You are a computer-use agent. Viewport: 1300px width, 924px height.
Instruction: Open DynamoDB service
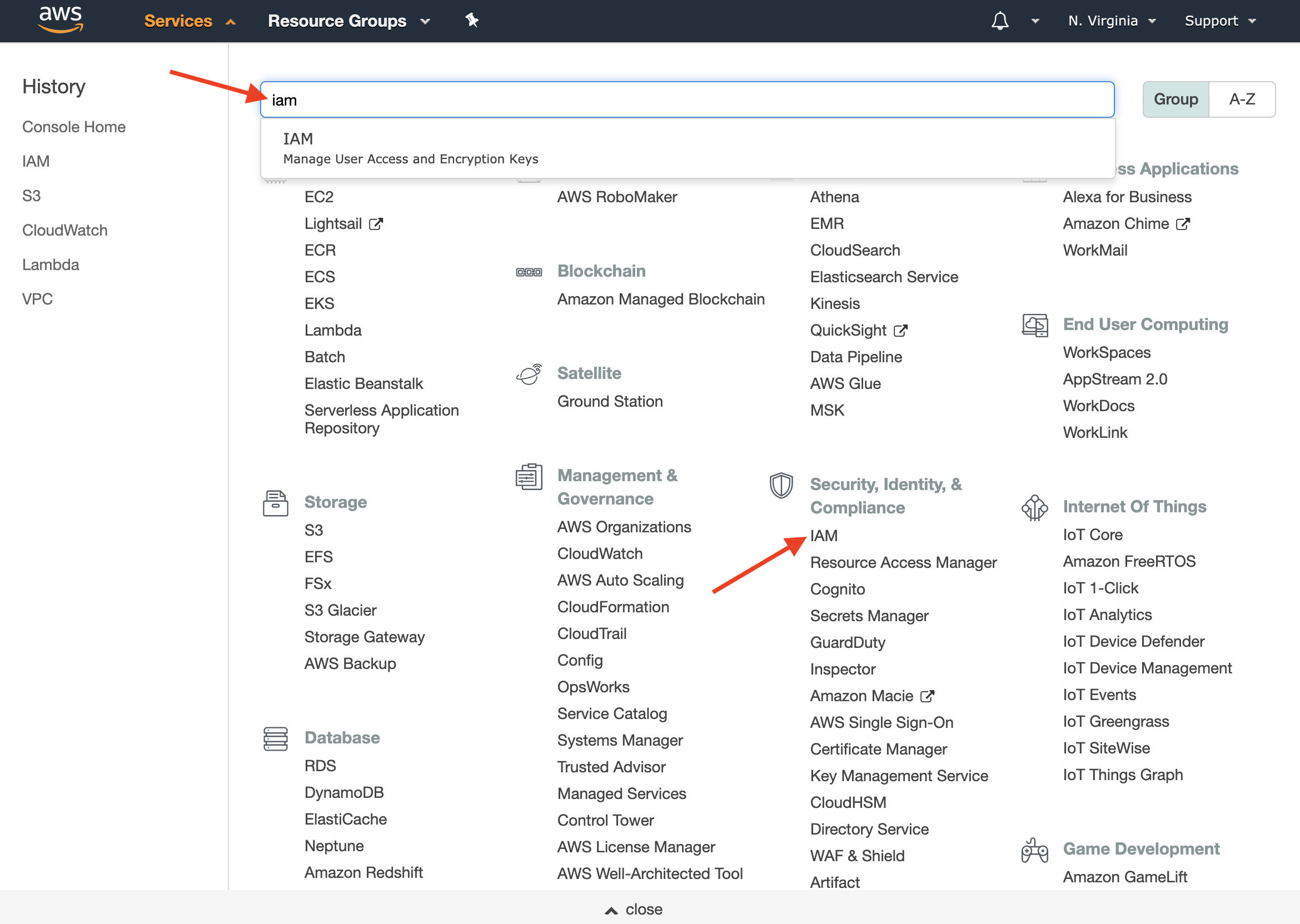pyautogui.click(x=344, y=793)
